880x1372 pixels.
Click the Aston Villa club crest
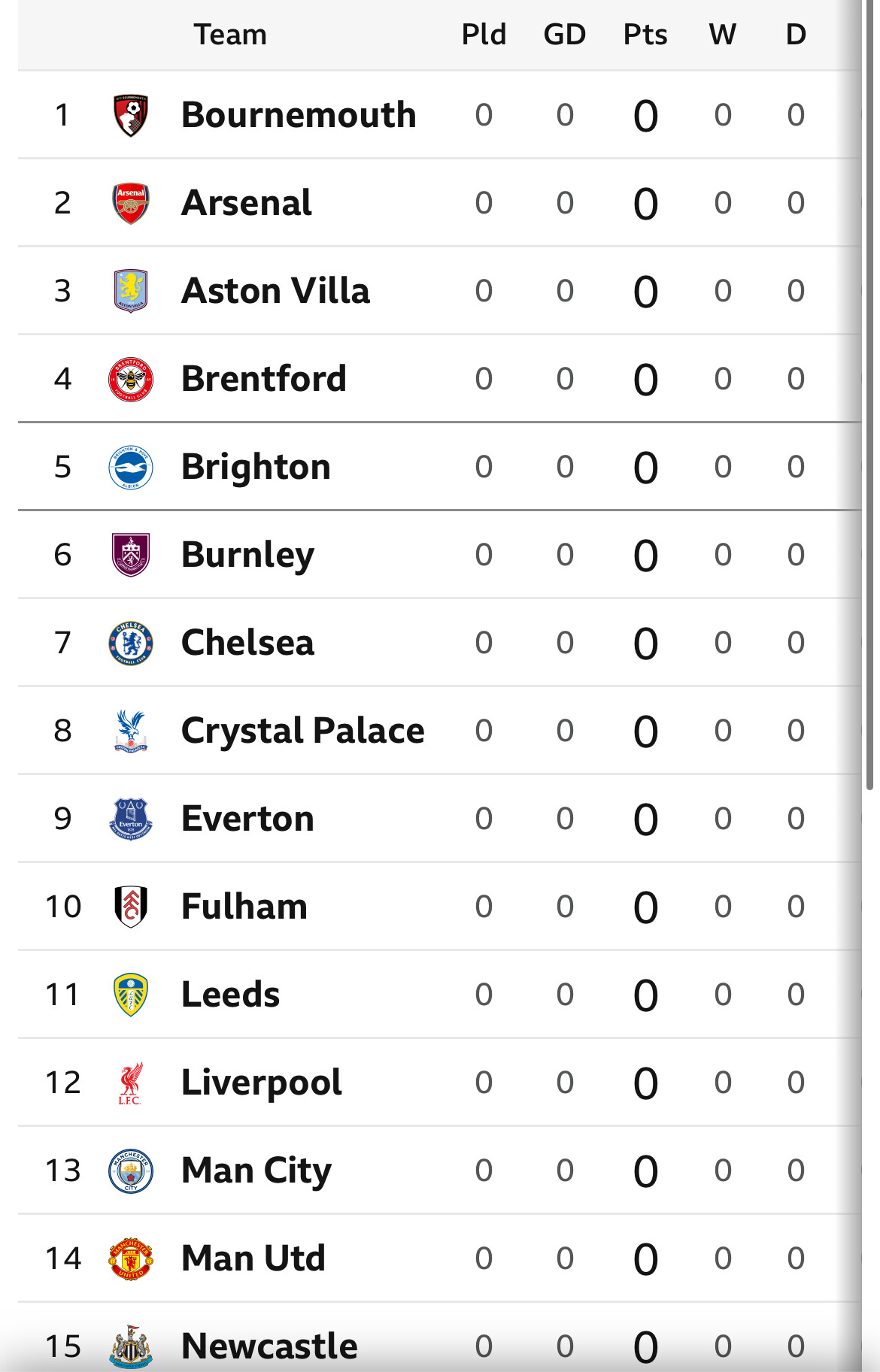click(x=131, y=291)
